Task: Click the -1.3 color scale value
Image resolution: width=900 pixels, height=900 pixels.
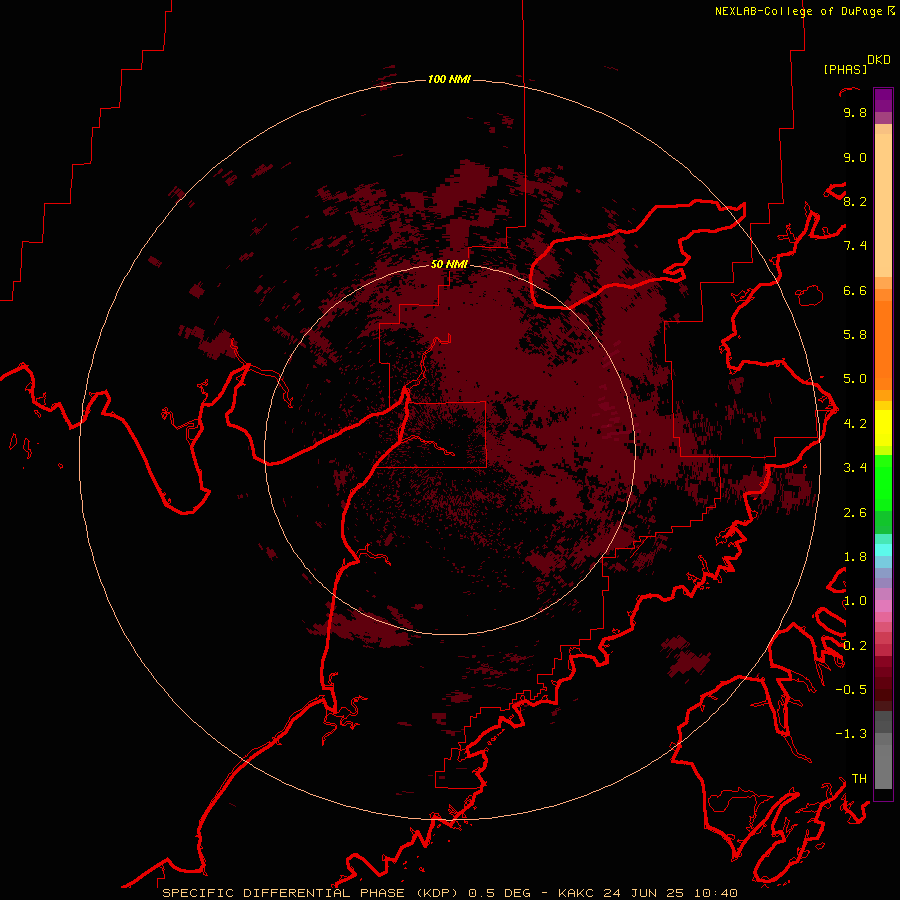Action: 851,734
